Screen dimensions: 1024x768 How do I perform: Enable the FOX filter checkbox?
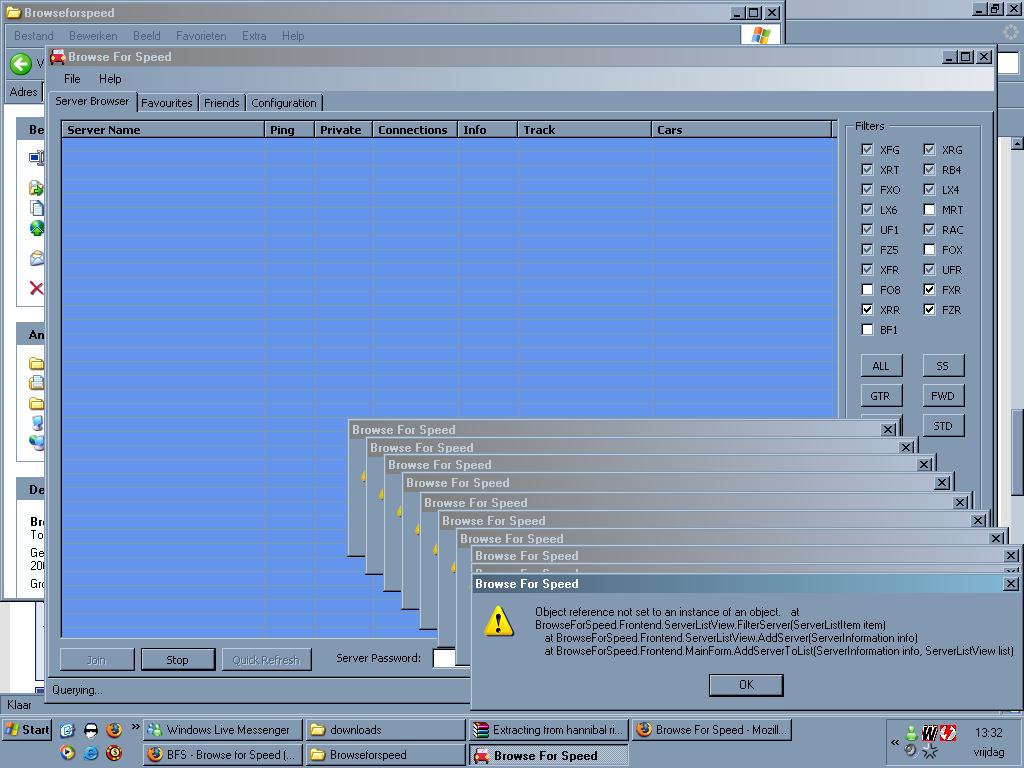(x=929, y=249)
